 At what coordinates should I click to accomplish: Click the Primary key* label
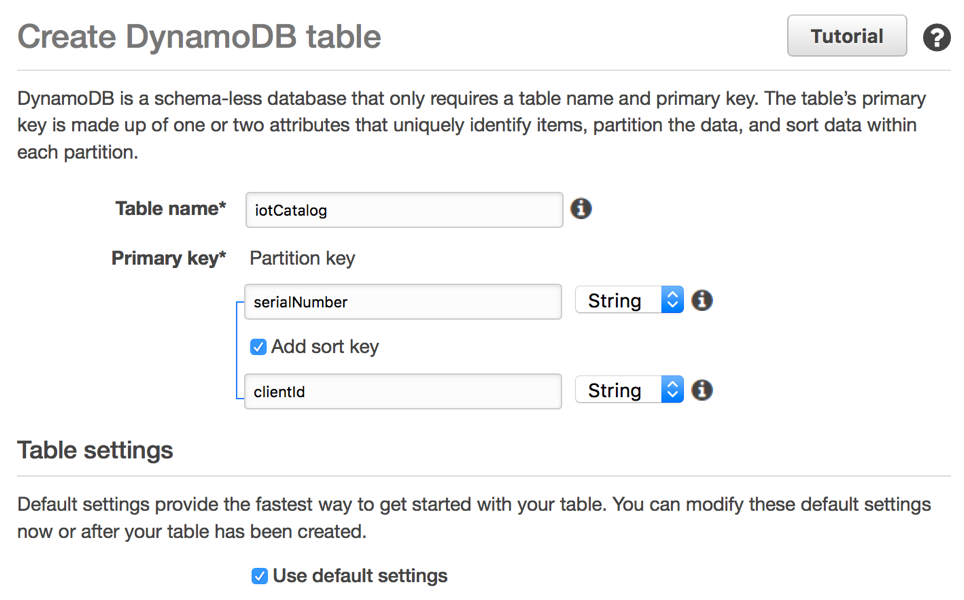(168, 259)
